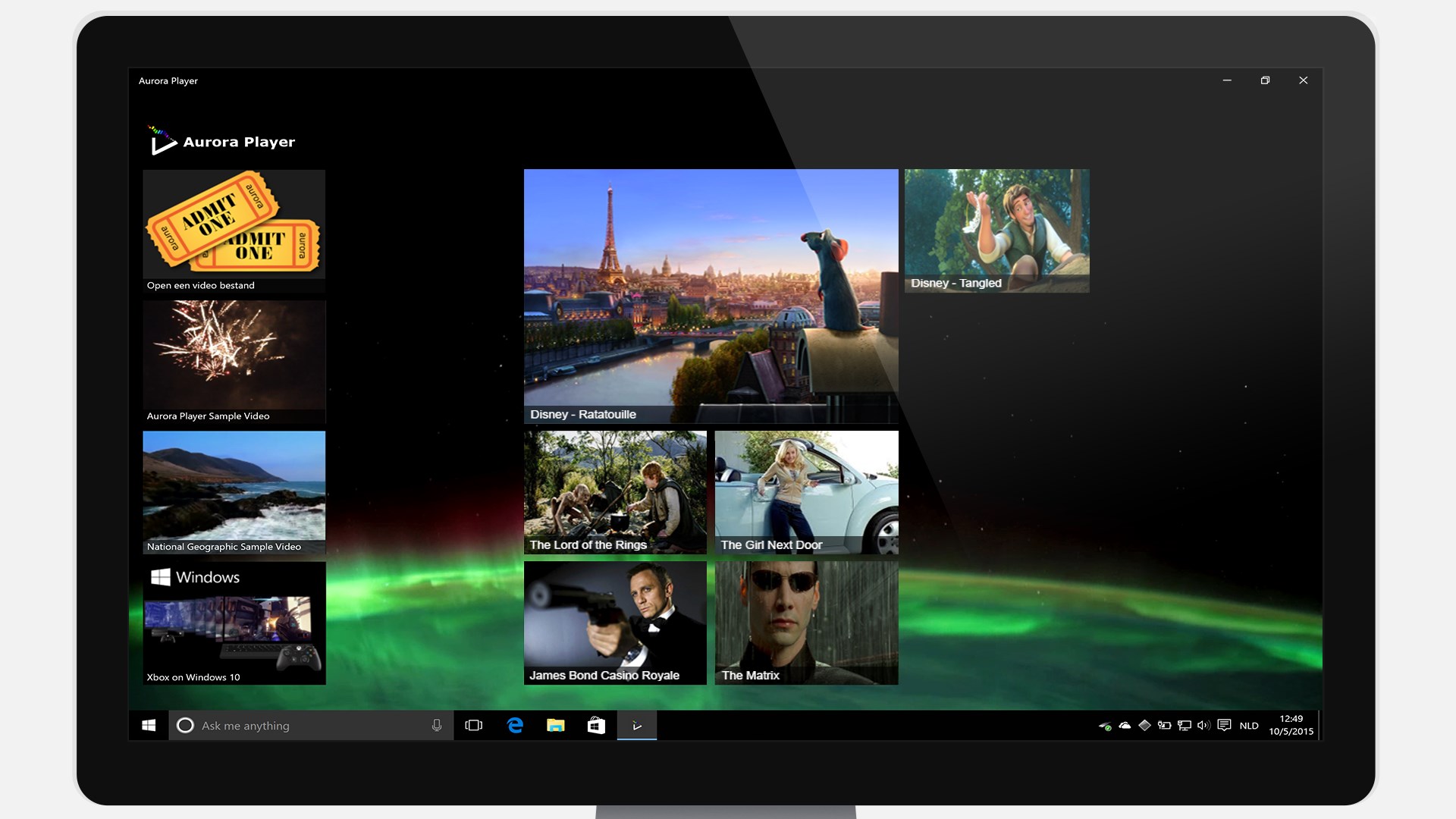Open the OneDrive cloud tray icon
The height and width of the screenshot is (819, 1456).
tap(1125, 726)
